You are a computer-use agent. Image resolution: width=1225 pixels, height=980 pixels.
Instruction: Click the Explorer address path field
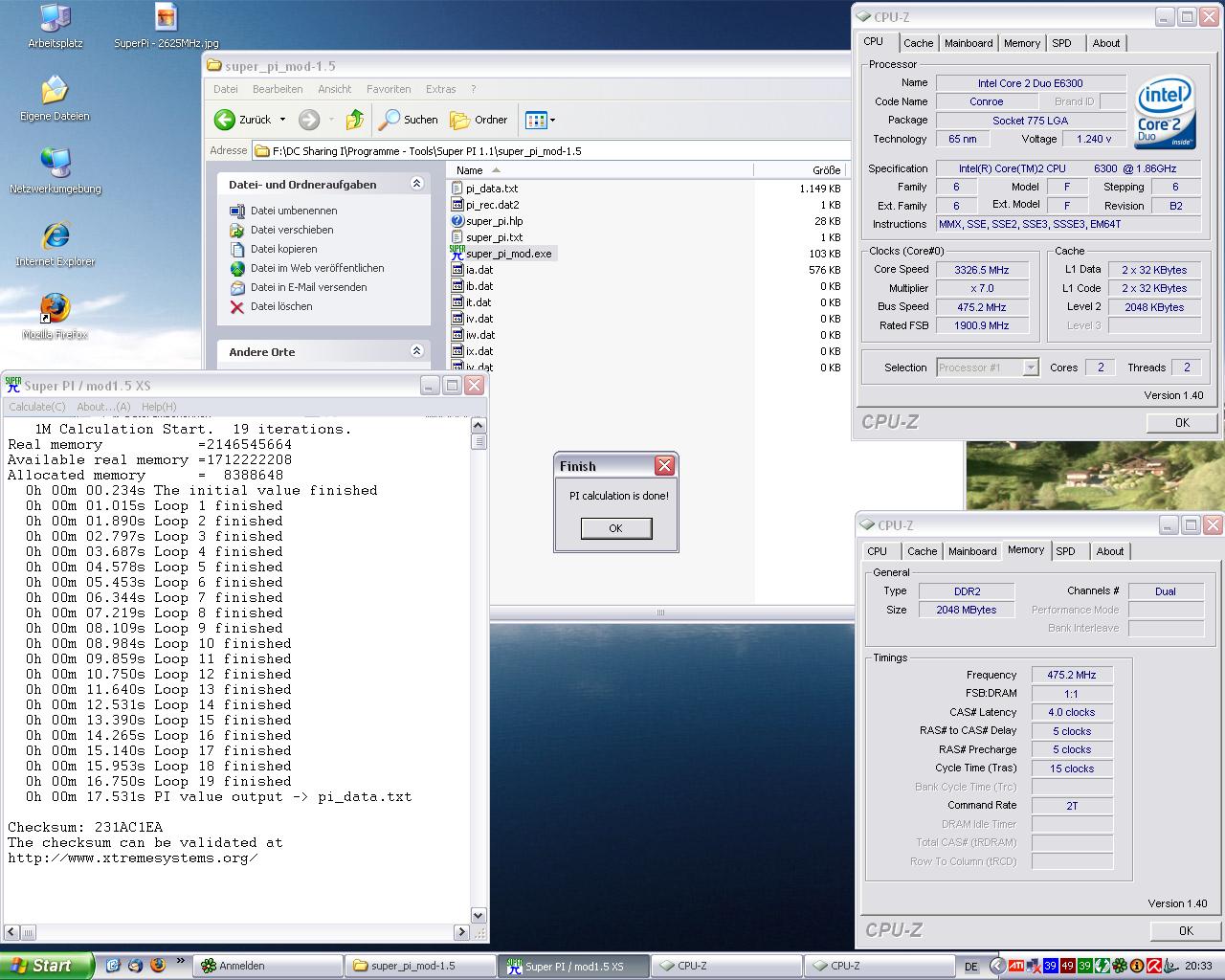click(549, 150)
